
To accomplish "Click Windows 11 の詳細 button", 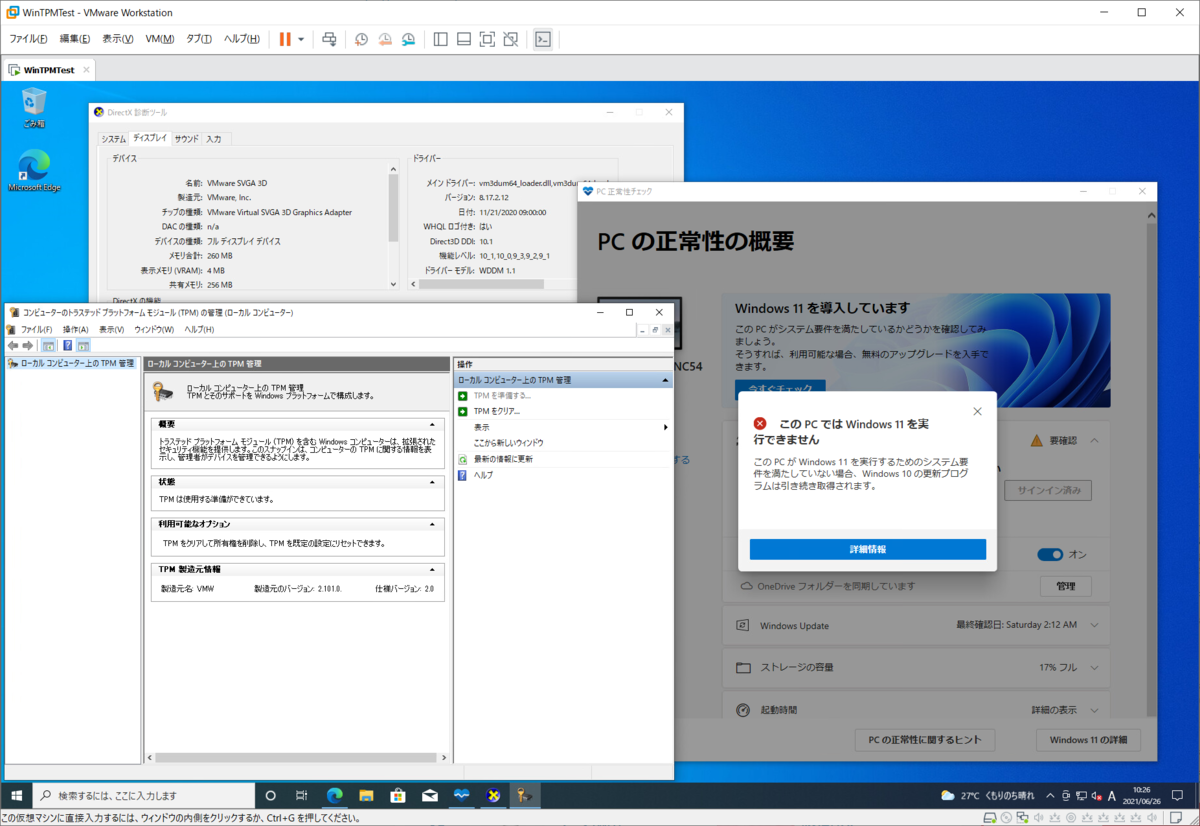I will click(x=1088, y=740).
